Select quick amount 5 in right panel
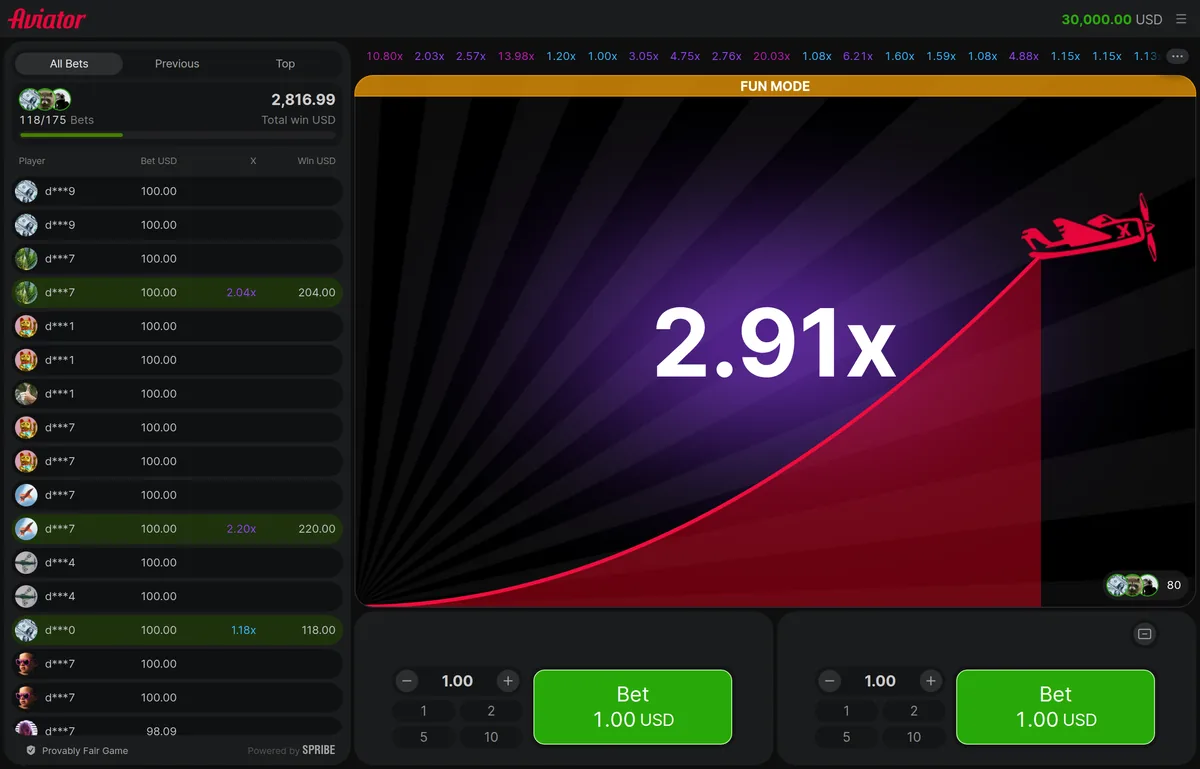Viewport: 1200px width, 769px height. 847,737
